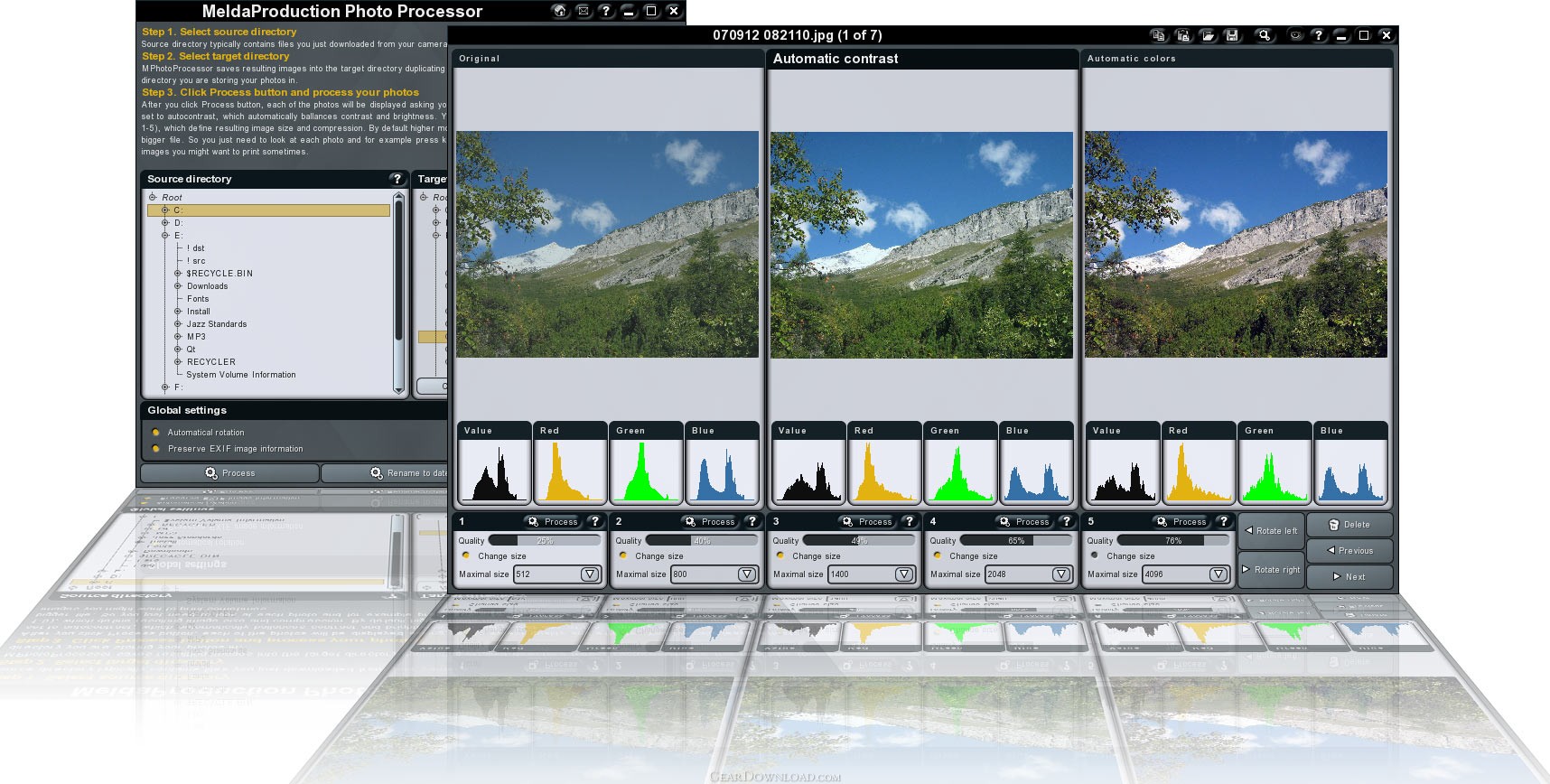Viewport: 1550px width, 784px height.
Task: Select the Original preview panel
Action: tap(607, 244)
